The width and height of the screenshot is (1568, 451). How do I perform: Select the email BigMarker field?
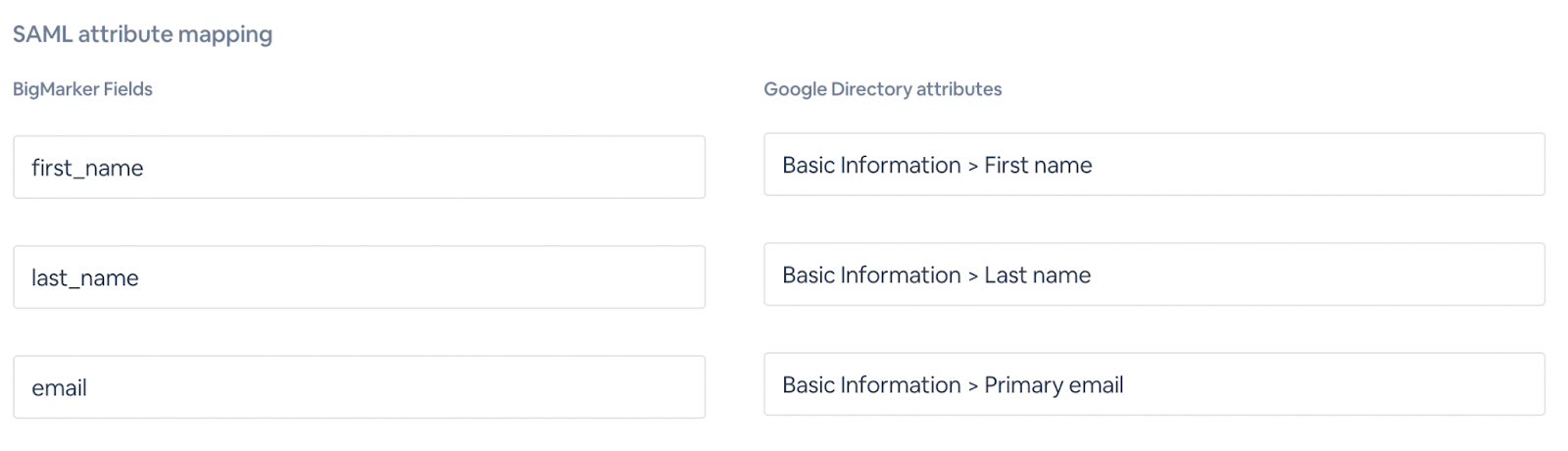click(359, 387)
